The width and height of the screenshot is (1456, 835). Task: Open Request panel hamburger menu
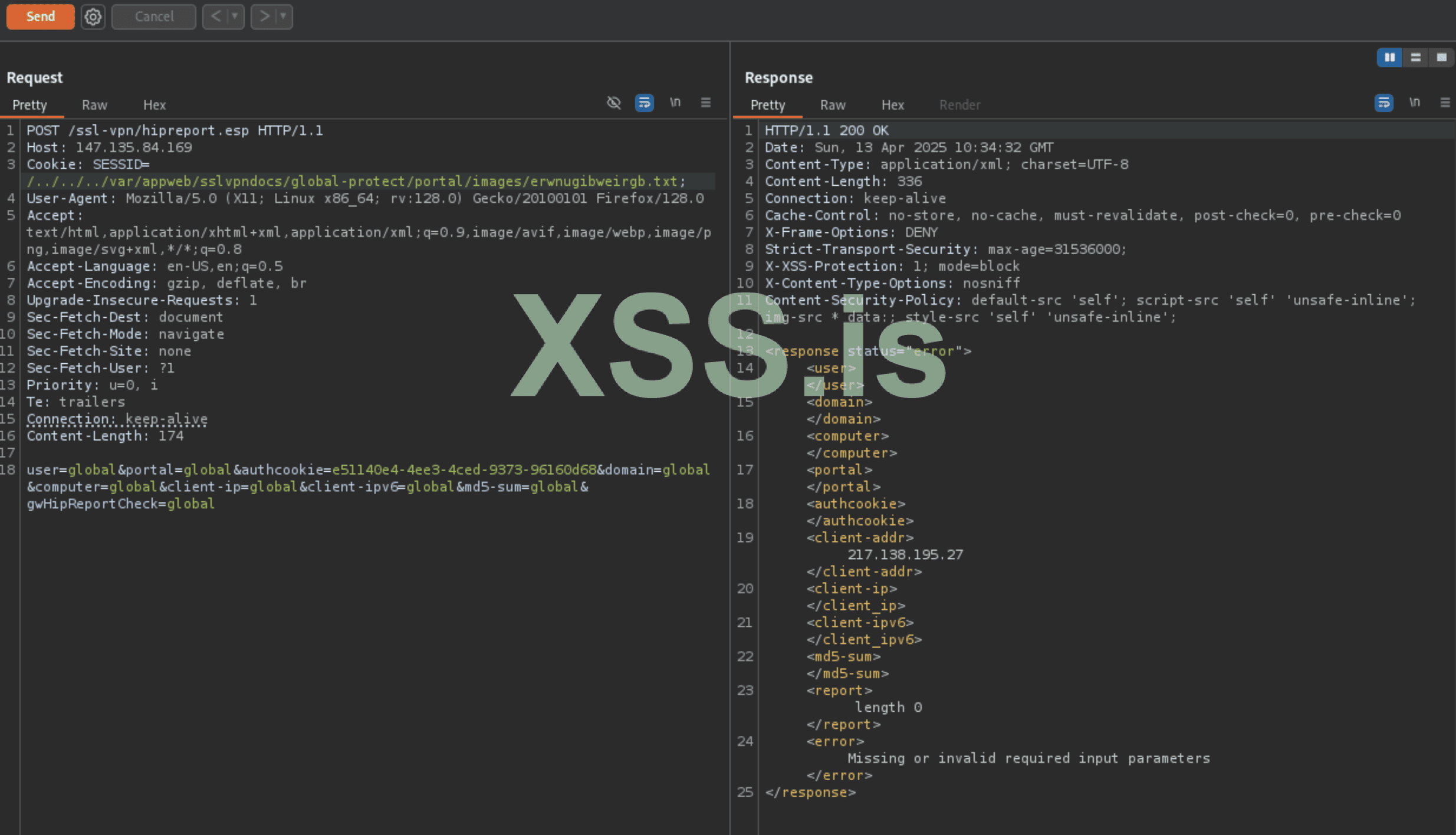(x=705, y=103)
